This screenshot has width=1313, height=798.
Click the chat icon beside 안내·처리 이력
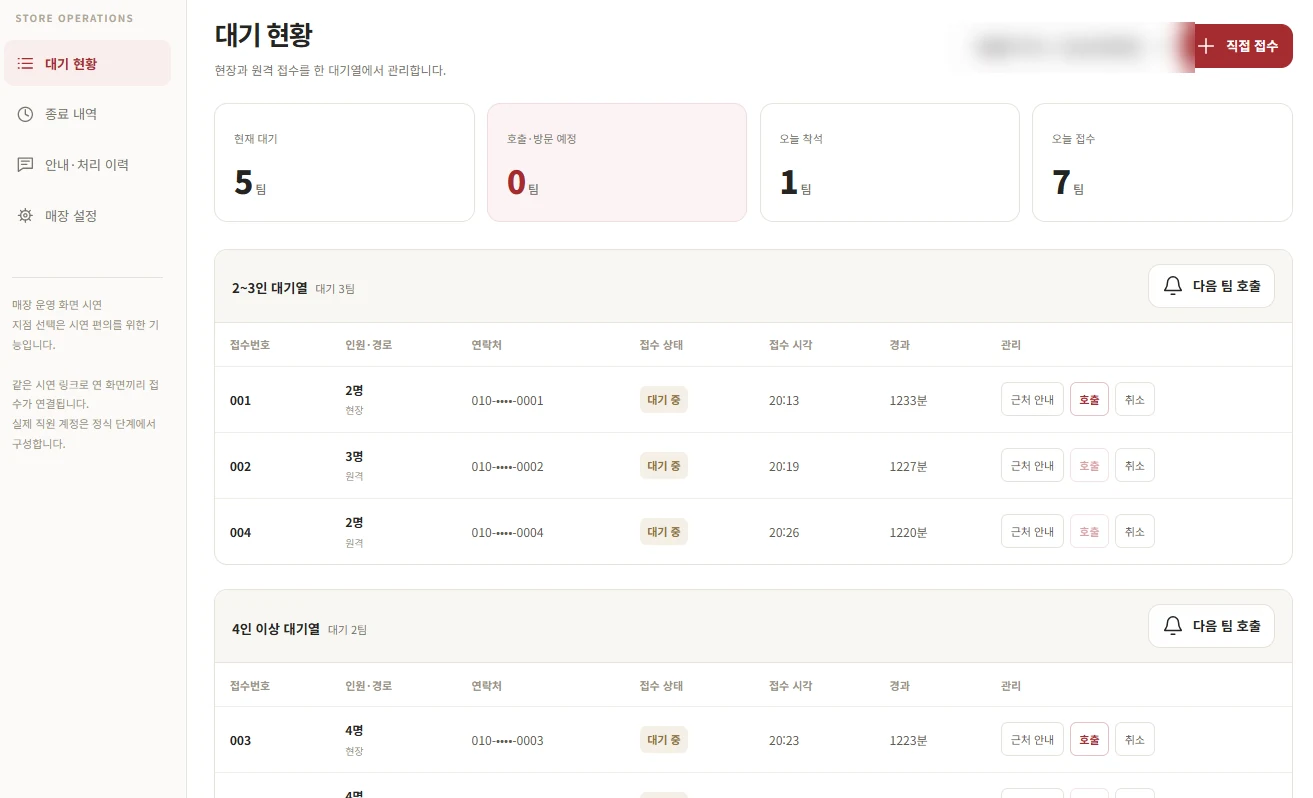point(26,165)
